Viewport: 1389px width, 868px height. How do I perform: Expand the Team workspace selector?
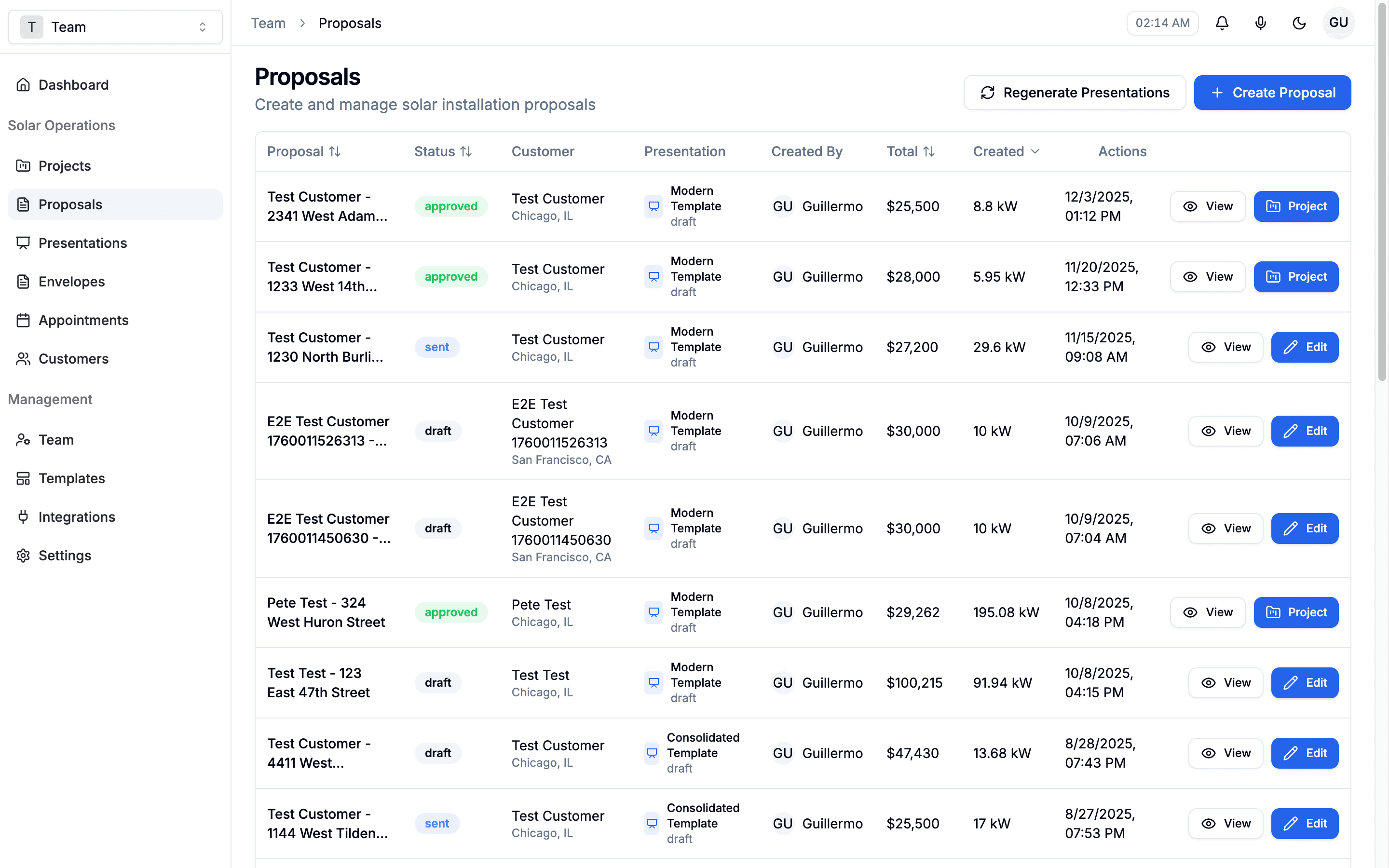[202, 27]
